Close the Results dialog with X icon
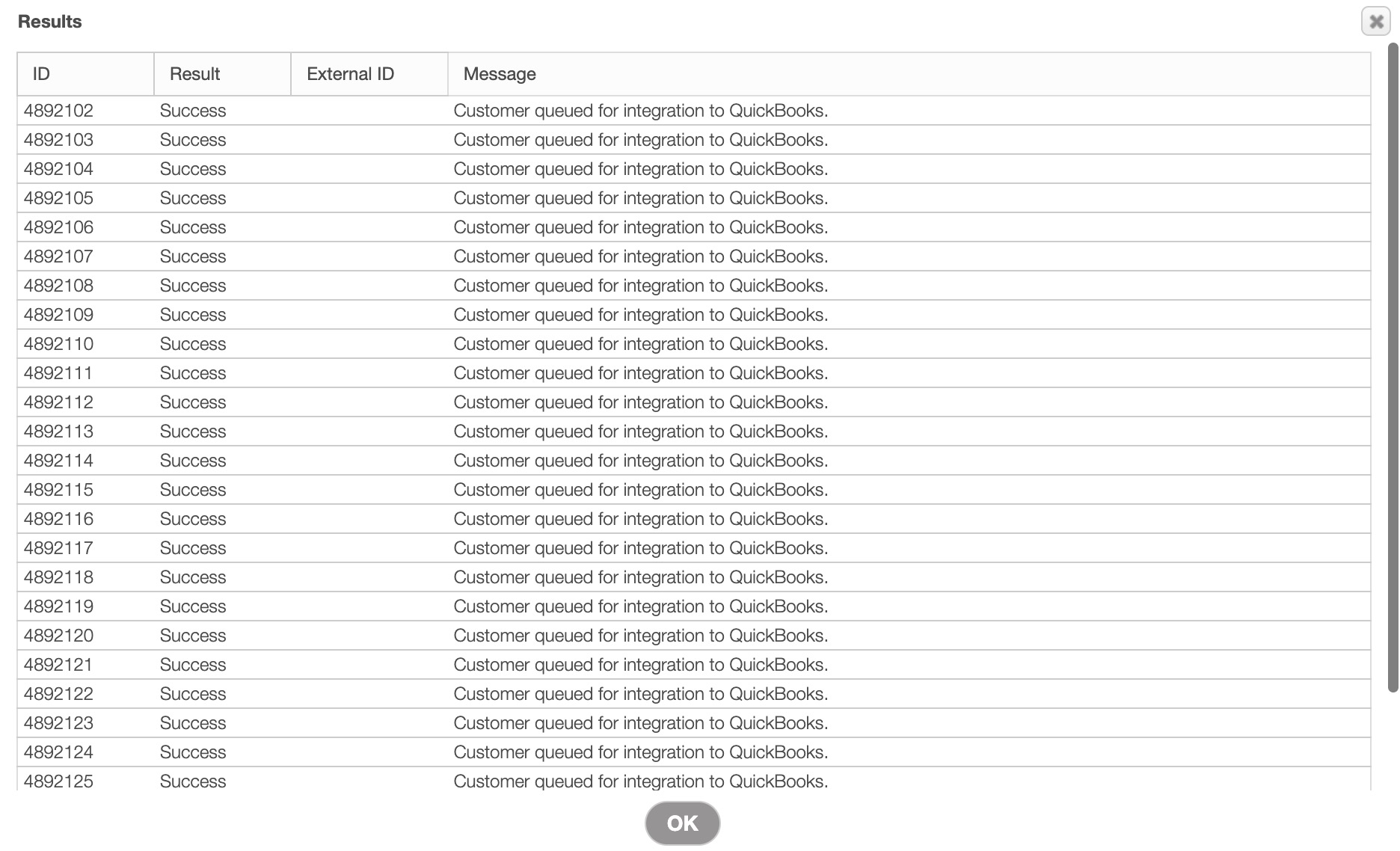This screenshot has height=851, width=1400. (1375, 22)
